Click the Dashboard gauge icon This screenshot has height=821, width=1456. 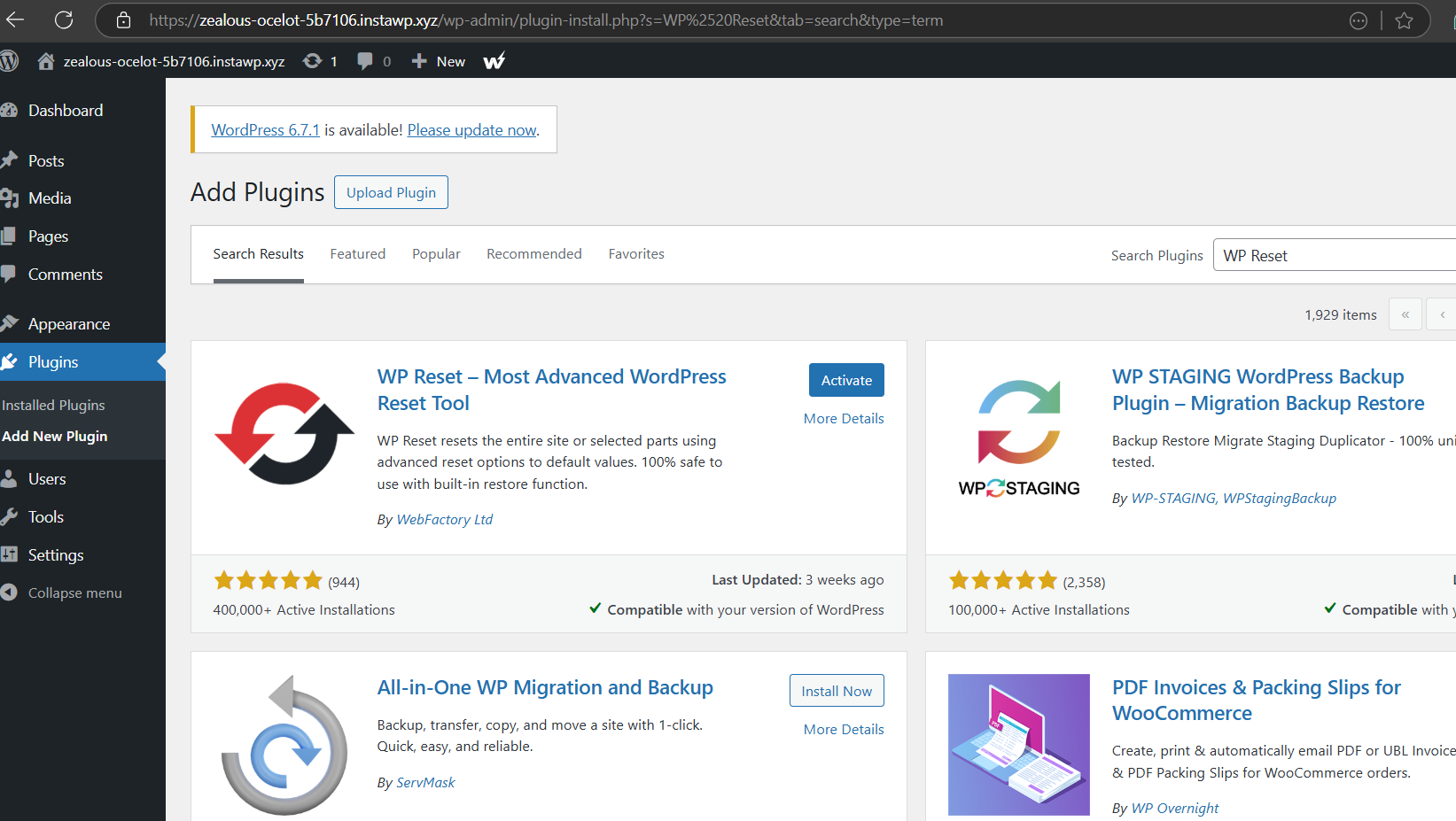(x=9, y=111)
